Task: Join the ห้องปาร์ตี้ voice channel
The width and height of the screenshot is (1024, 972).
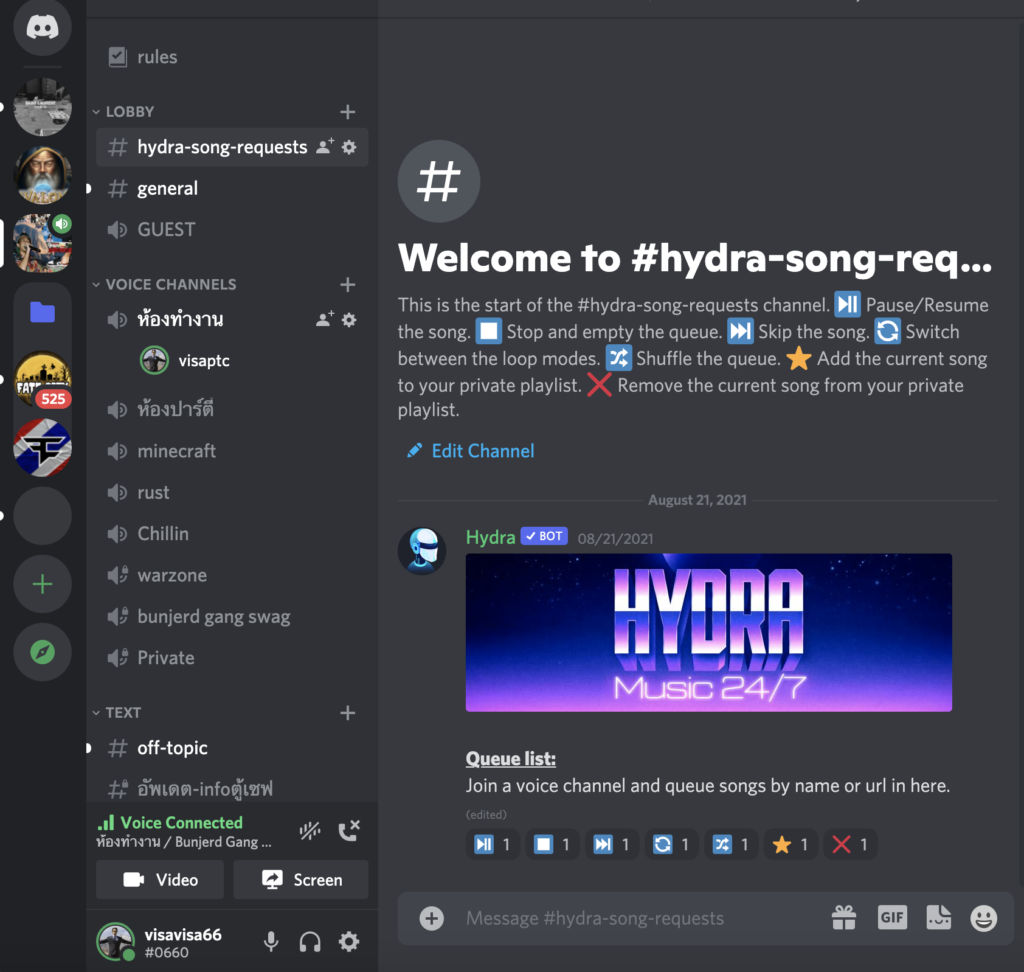Action: click(232, 410)
